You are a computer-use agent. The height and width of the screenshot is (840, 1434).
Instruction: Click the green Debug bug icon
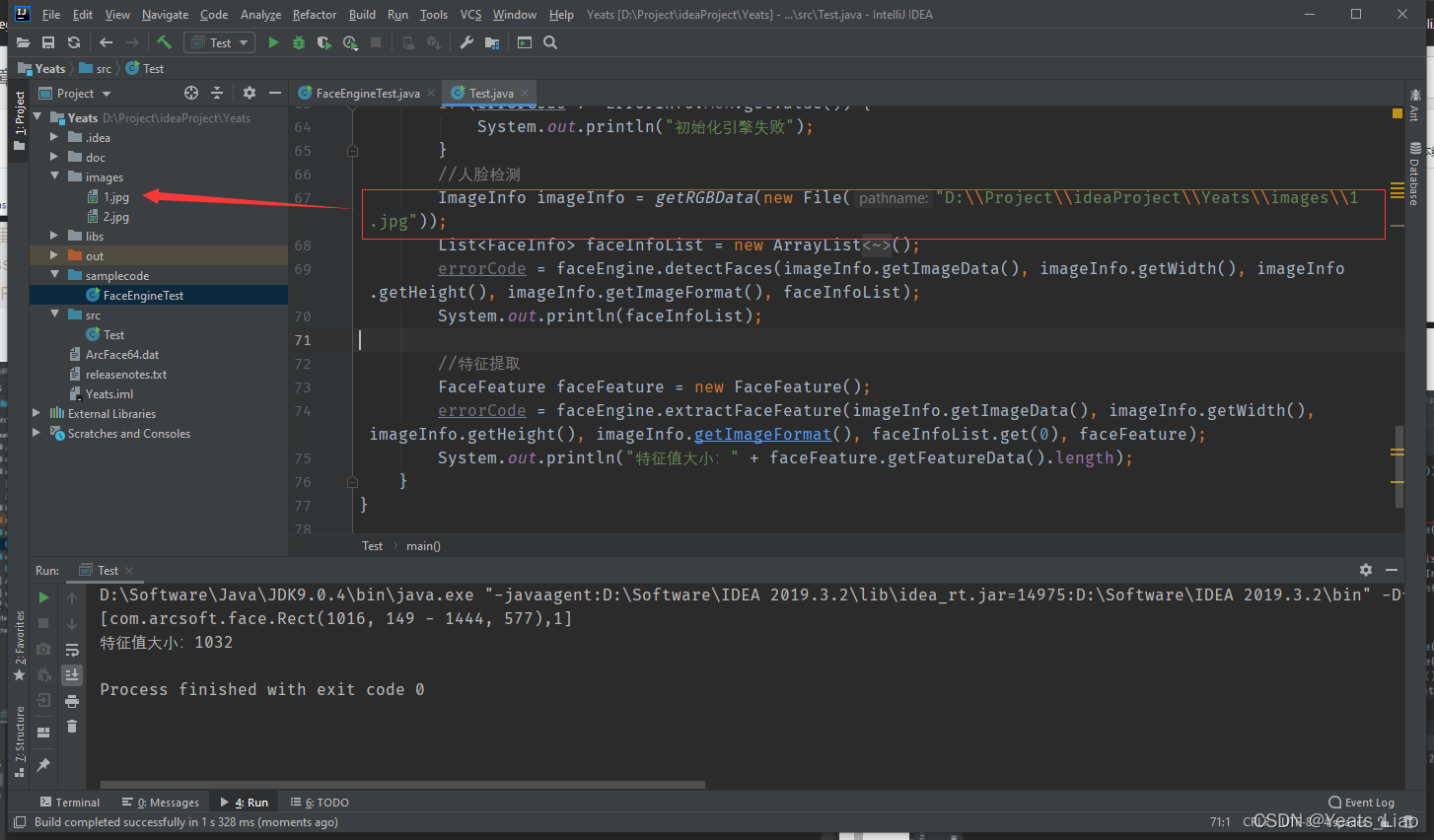(x=299, y=42)
